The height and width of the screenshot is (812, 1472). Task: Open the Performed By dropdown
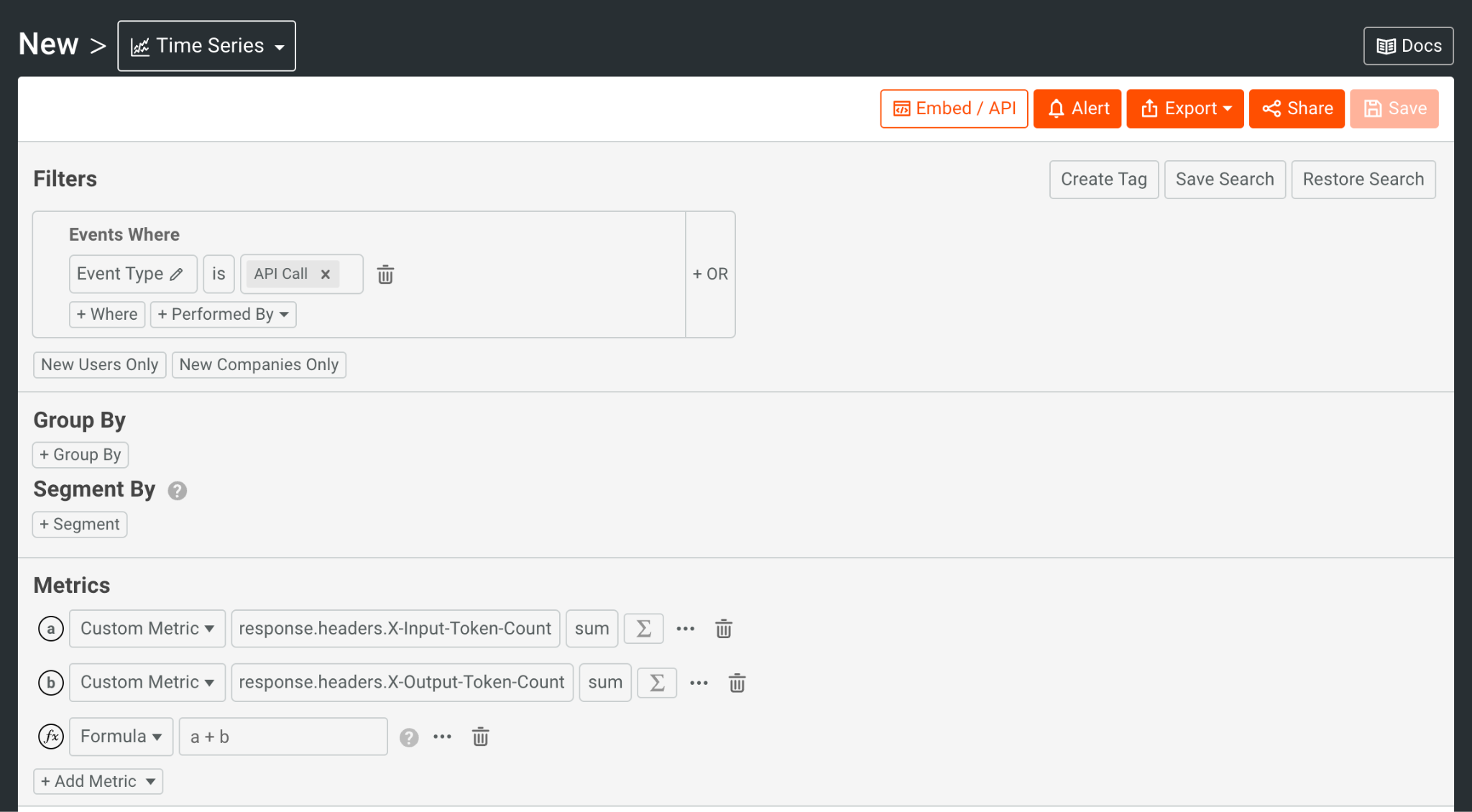[x=223, y=315]
